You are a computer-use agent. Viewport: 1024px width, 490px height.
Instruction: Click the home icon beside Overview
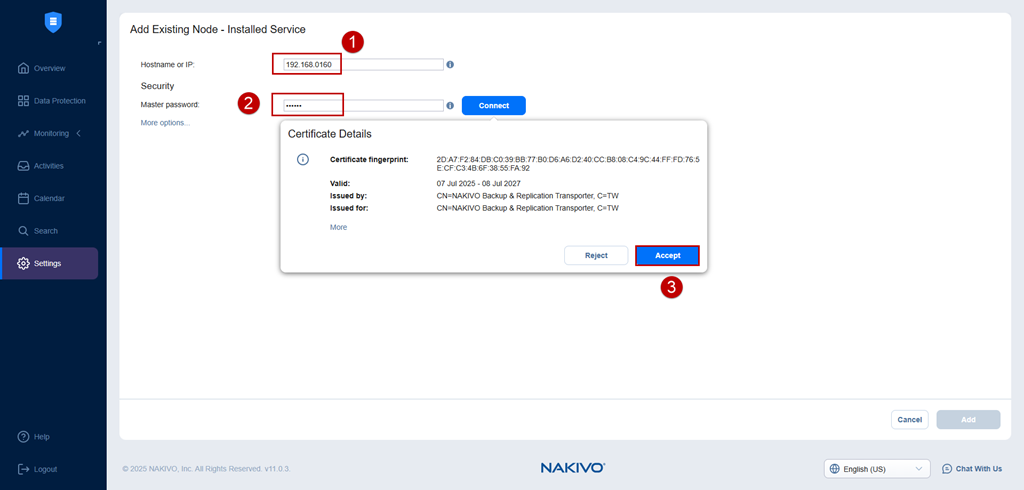click(24, 68)
